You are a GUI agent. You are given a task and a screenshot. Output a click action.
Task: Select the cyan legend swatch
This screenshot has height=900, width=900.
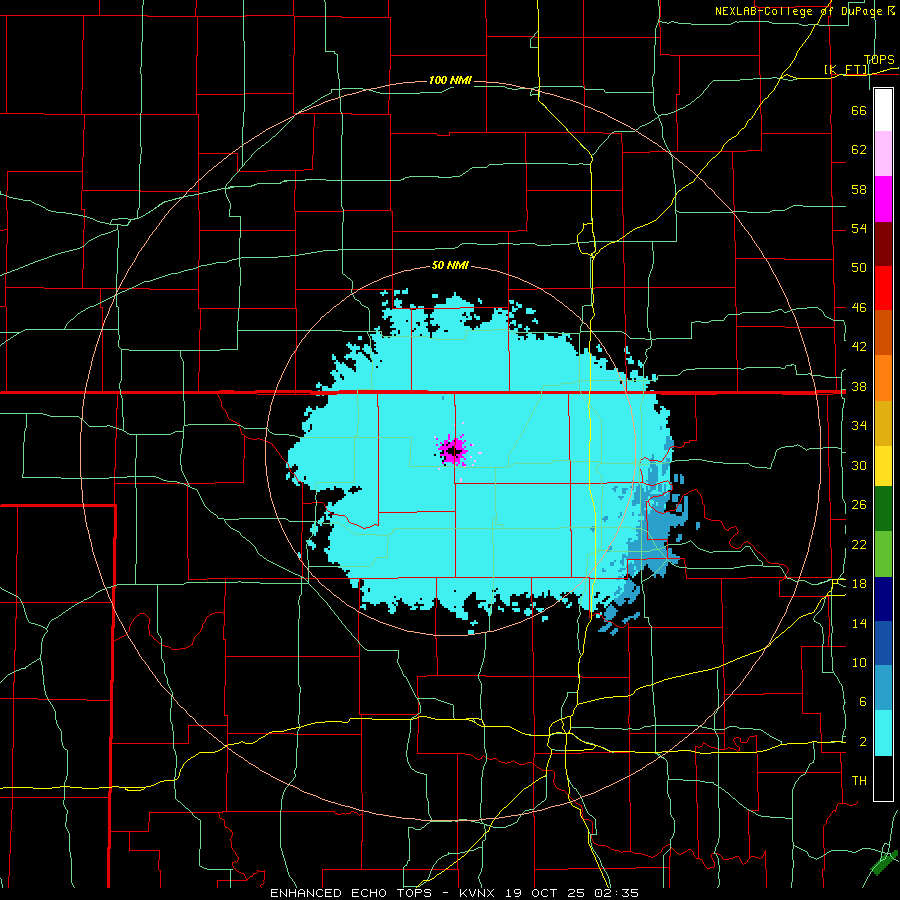coord(883,733)
